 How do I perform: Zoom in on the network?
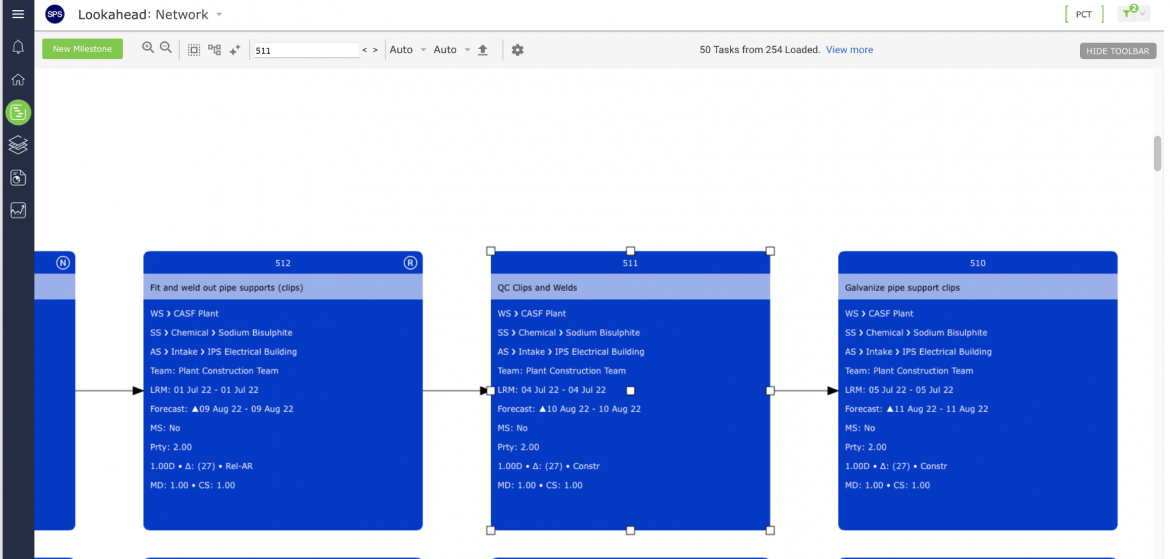pos(148,48)
